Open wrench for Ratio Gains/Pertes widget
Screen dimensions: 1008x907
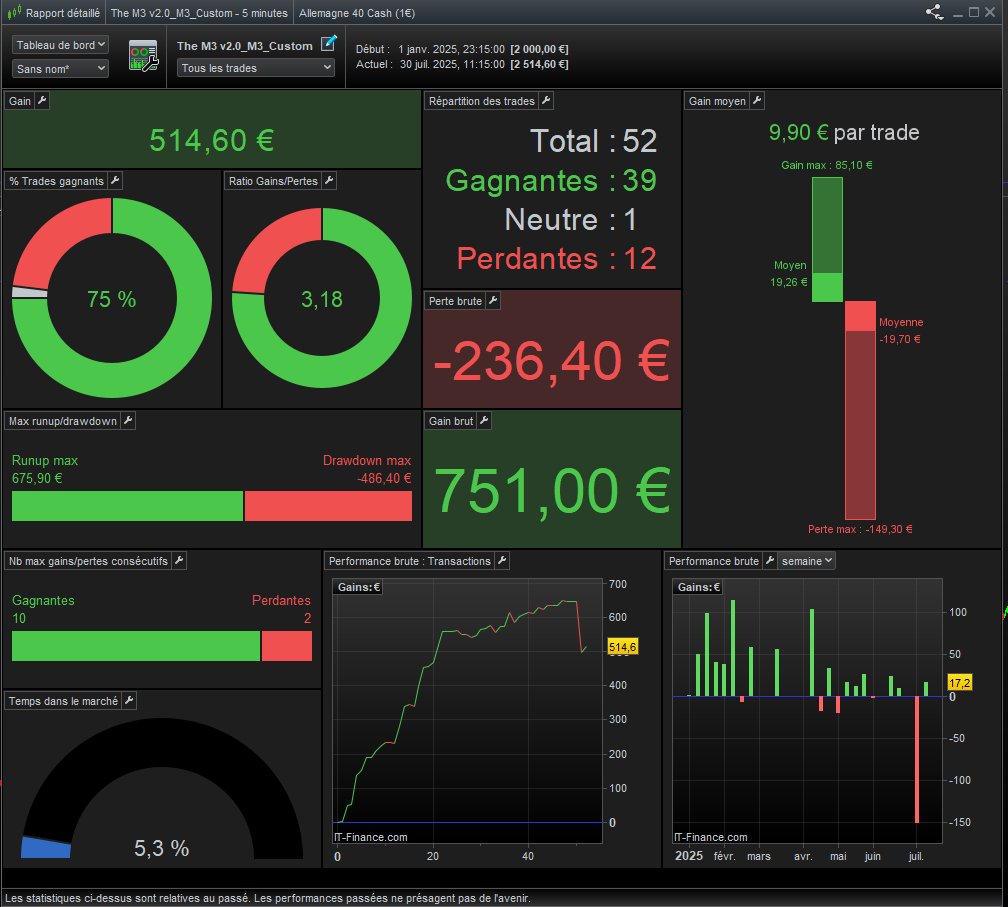tap(329, 181)
